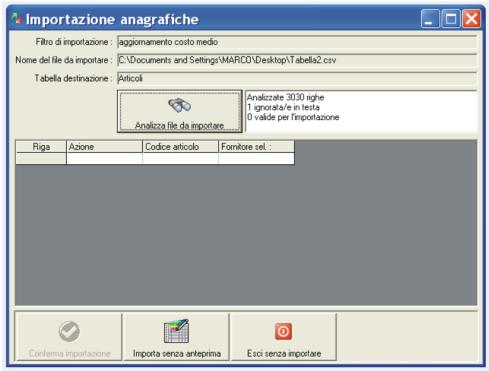Select the Fornitore sel. column header

[x=256, y=147]
